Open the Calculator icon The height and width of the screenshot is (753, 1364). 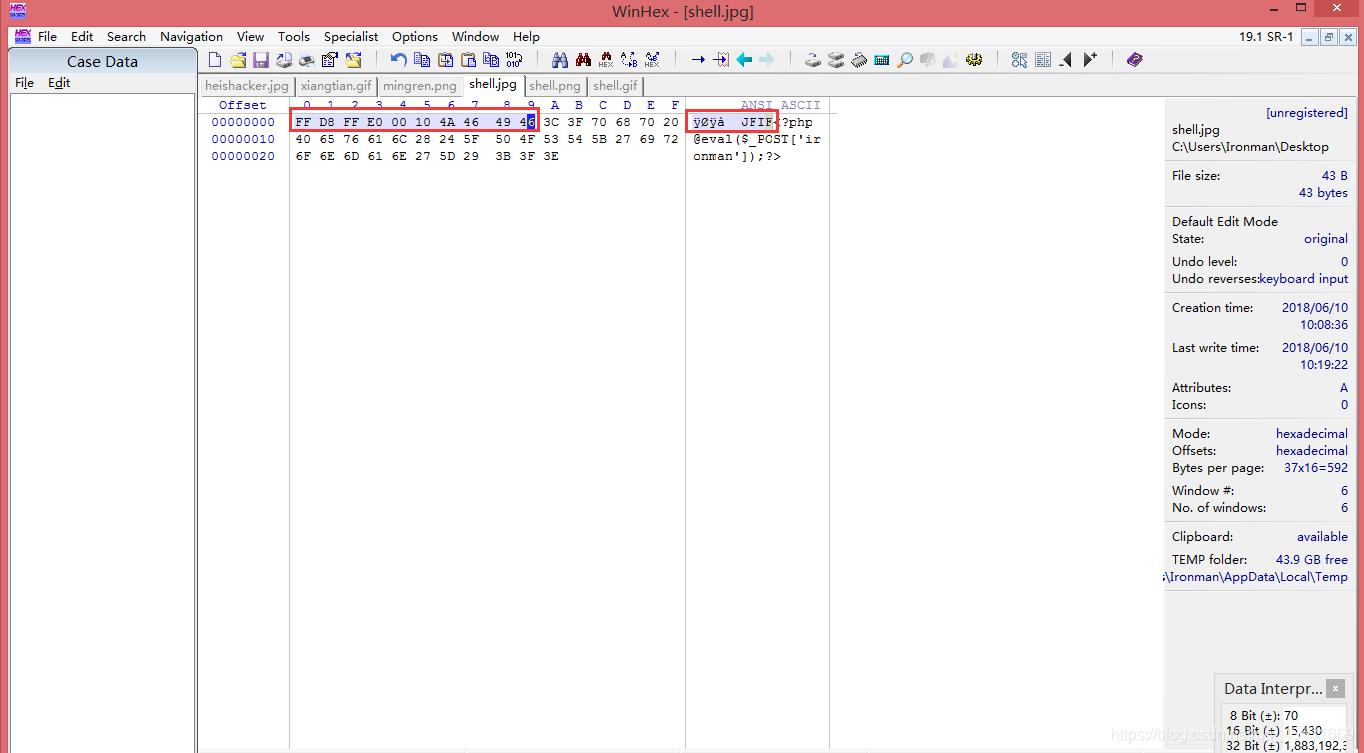(x=881, y=60)
